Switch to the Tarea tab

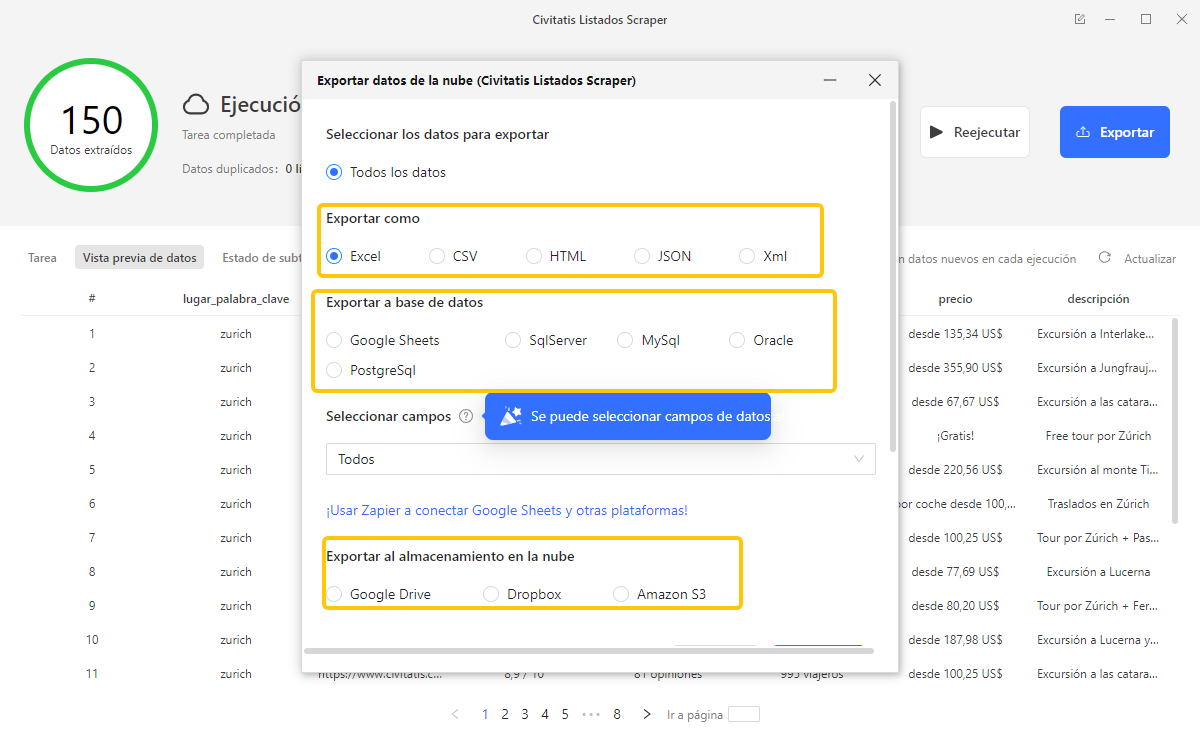[42, 258]
